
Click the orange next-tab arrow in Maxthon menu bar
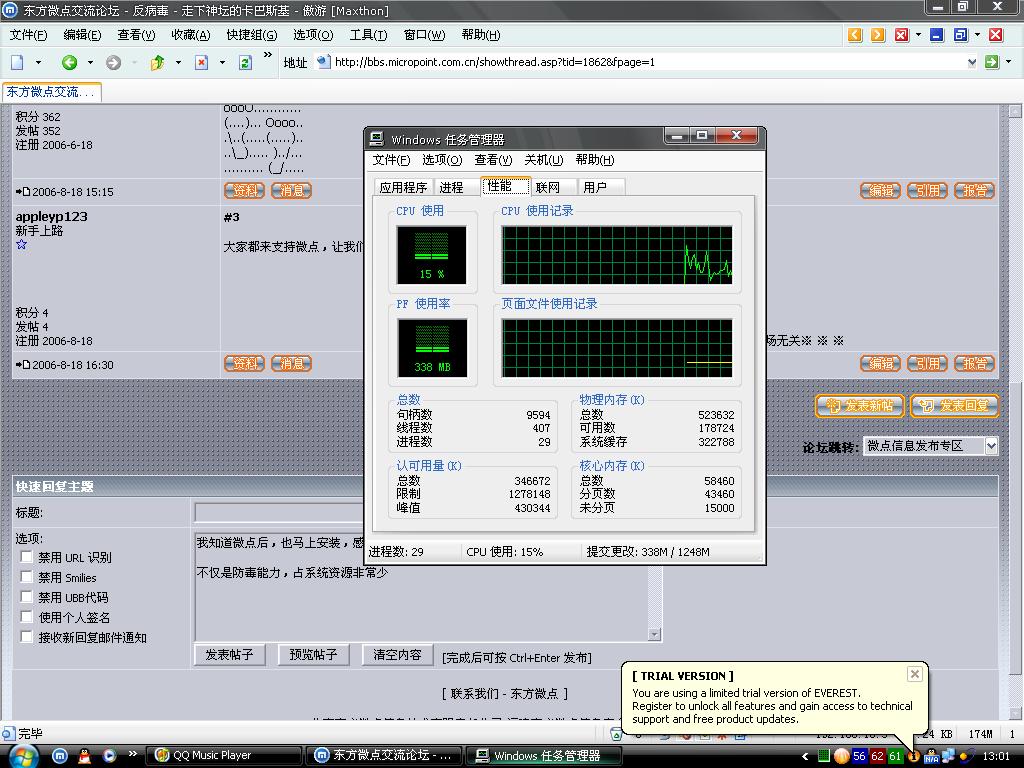878,35
